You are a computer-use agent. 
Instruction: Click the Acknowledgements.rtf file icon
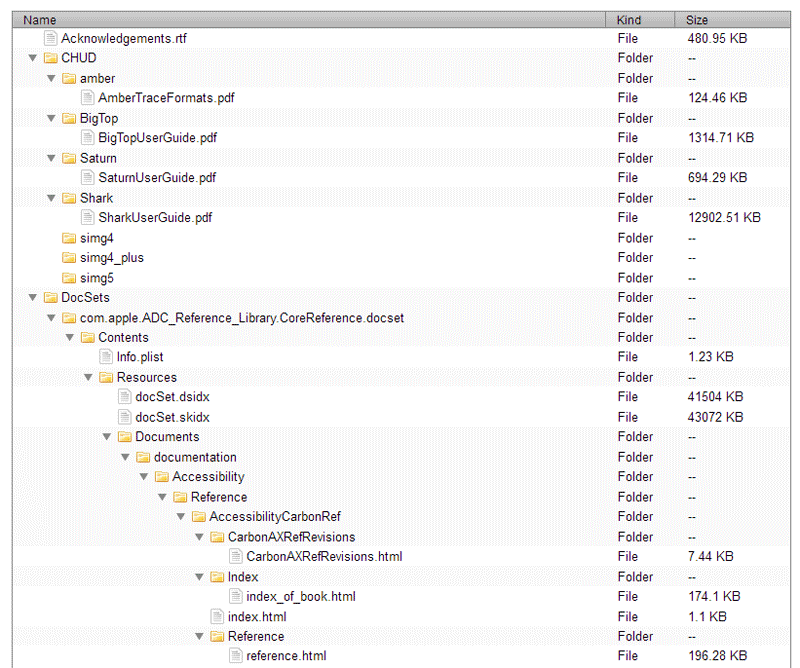click(x=51, y=38)
